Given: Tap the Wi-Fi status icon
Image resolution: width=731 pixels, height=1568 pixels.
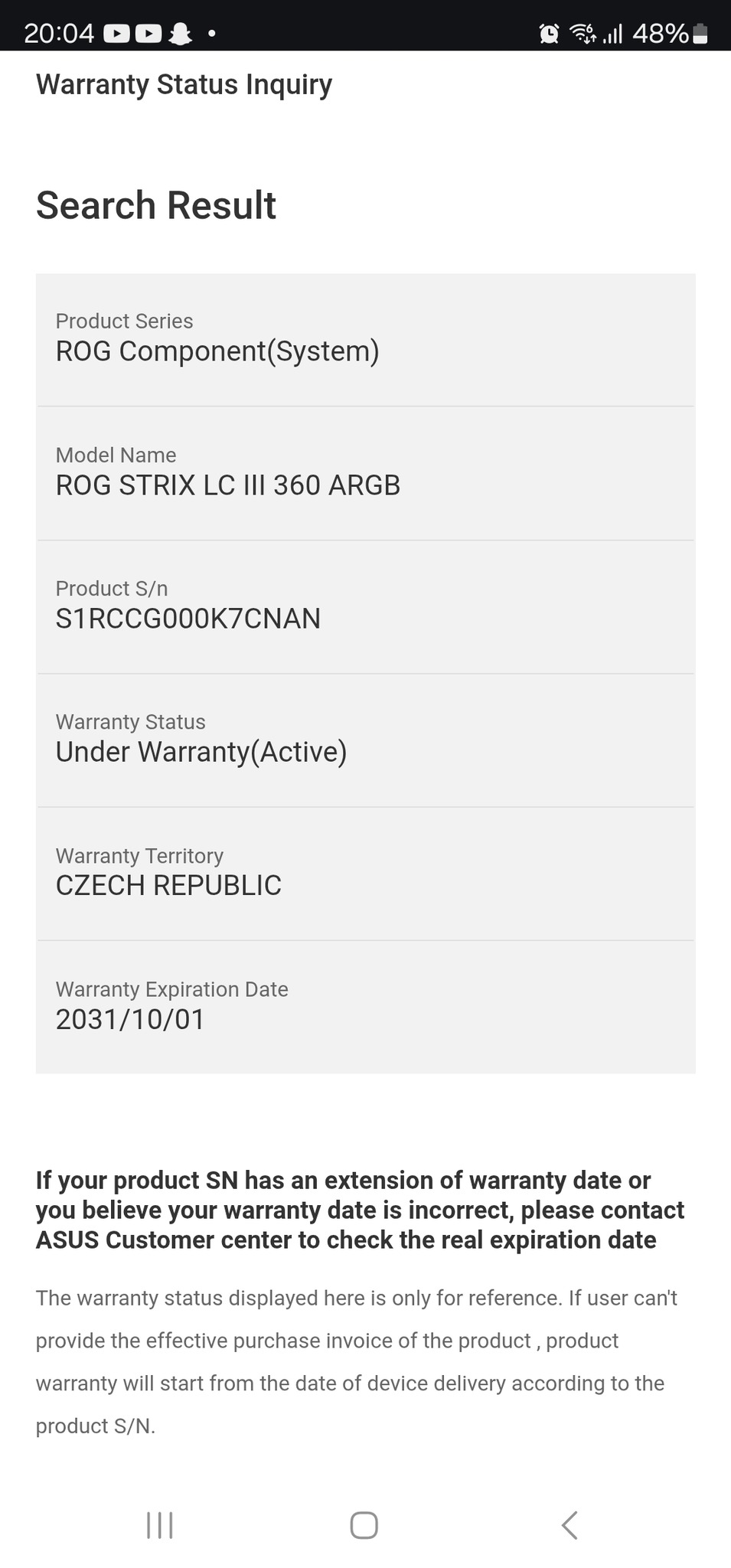Looking at the screenshot, I should pos(583,34).
